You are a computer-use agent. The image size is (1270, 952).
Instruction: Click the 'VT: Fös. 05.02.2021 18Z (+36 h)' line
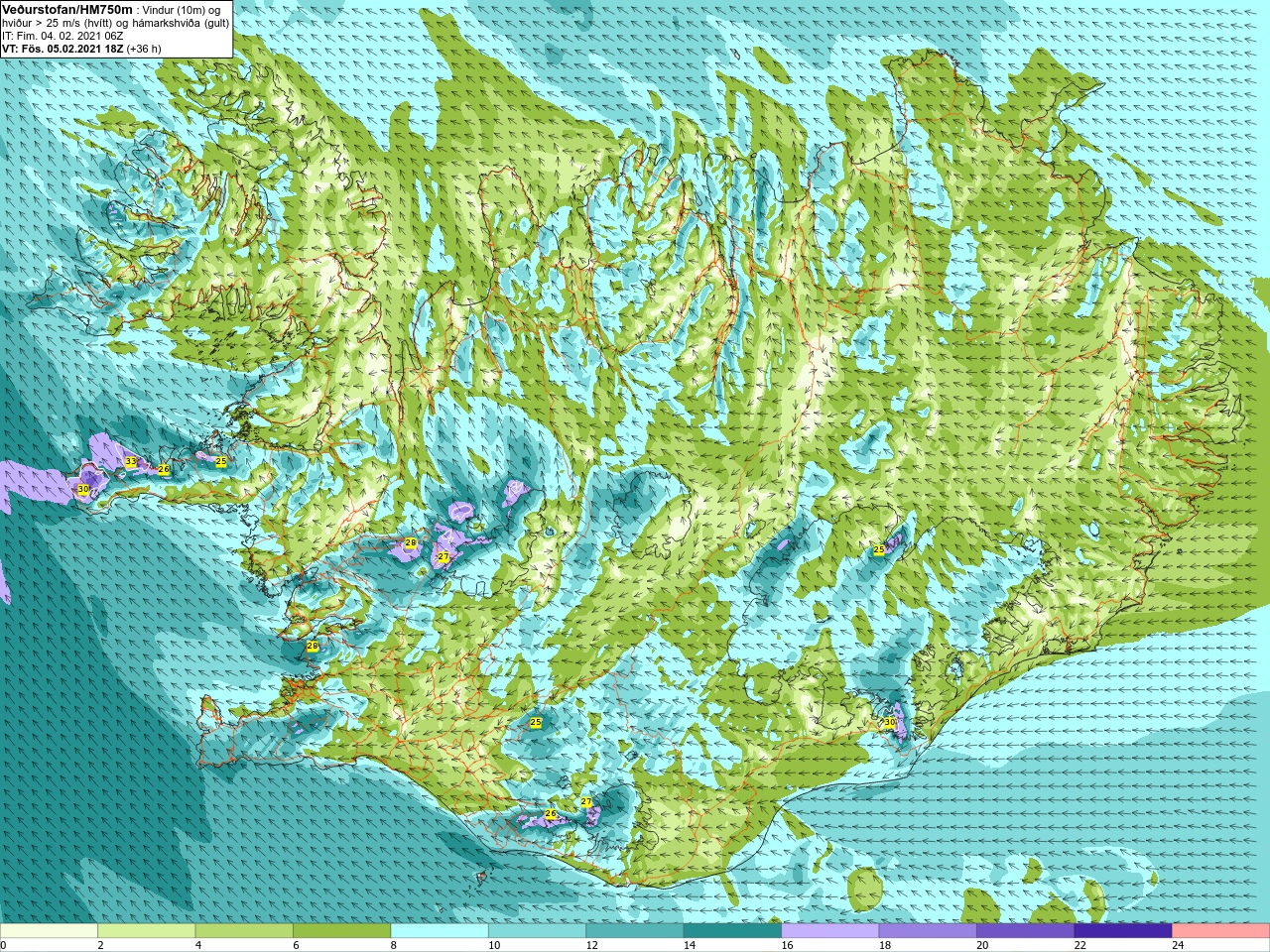[x=81, y=49]
